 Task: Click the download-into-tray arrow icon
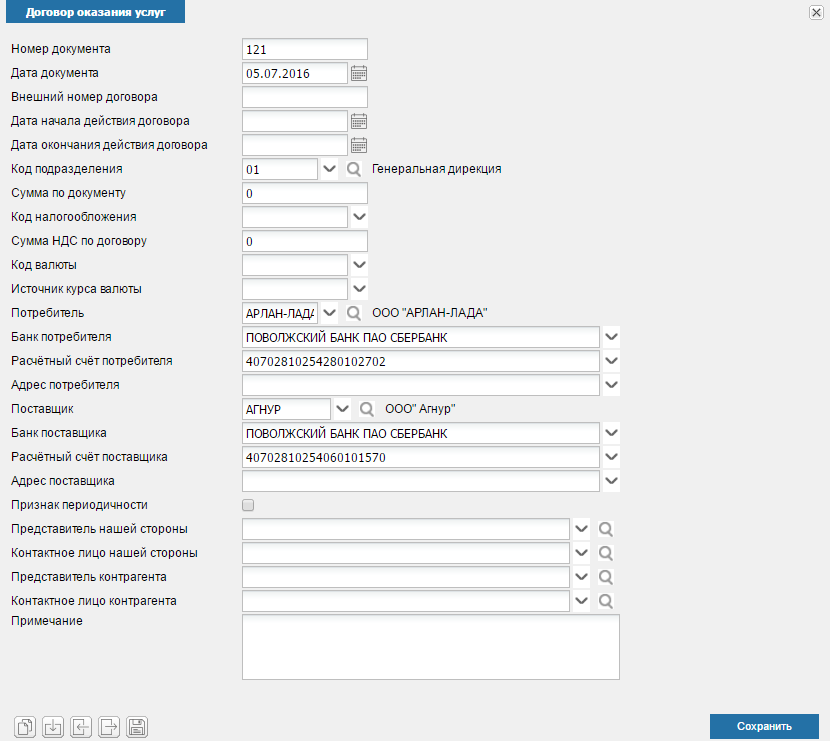53,727
